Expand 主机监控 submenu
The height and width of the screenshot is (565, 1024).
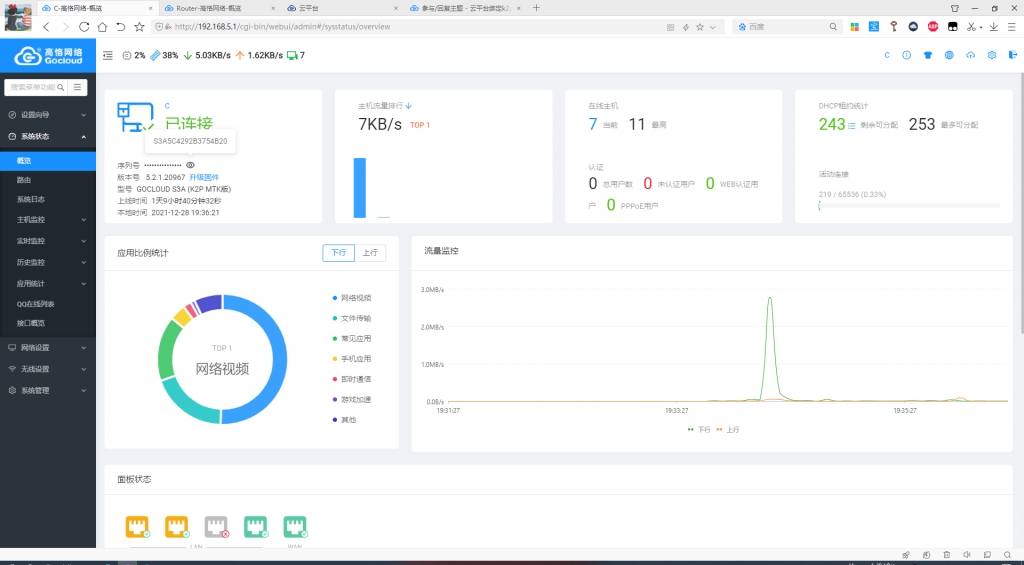[48, 220]
